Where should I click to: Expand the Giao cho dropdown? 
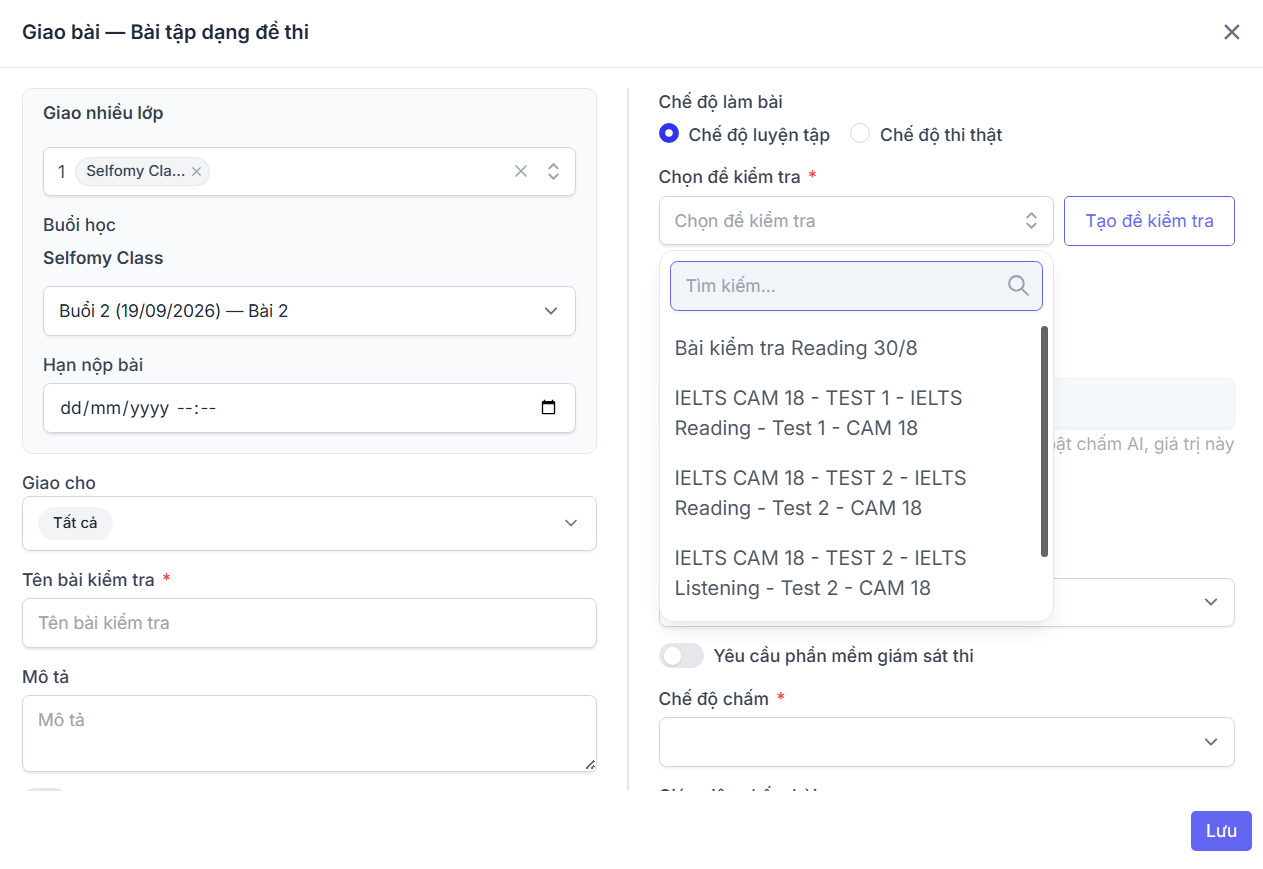click(309, 523)
